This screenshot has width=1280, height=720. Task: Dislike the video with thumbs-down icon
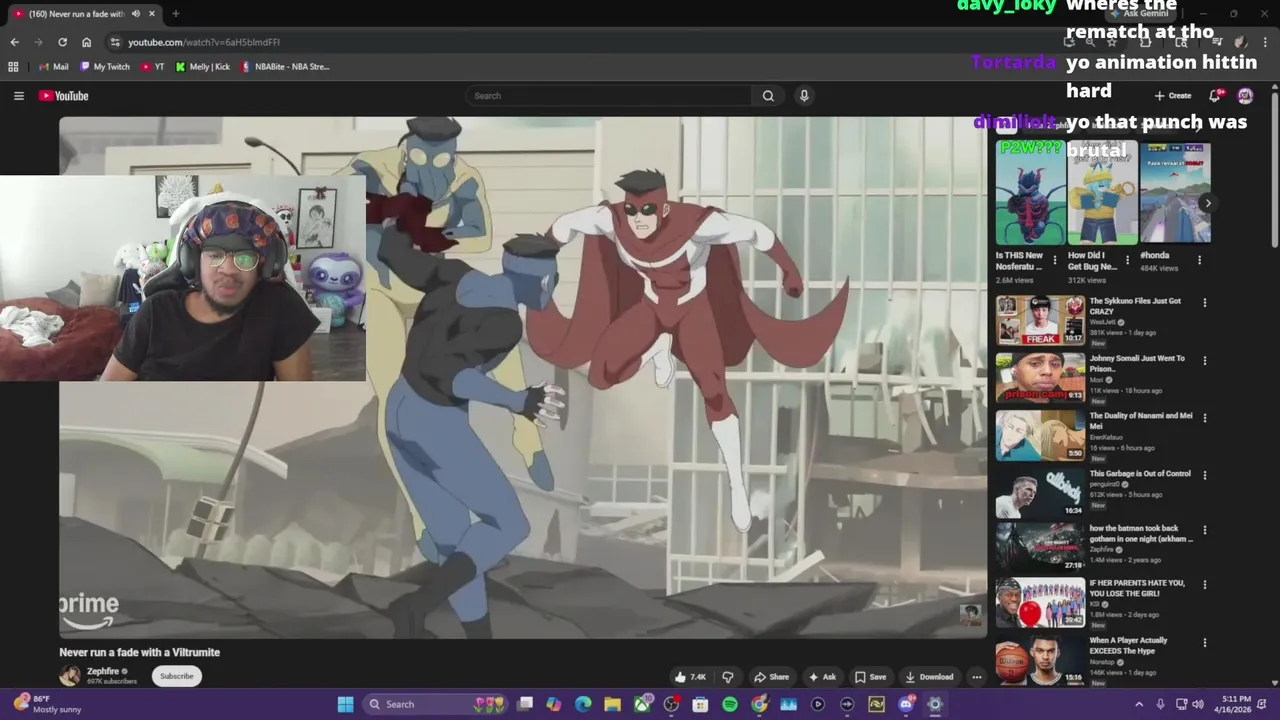click(x=728, y=677)
